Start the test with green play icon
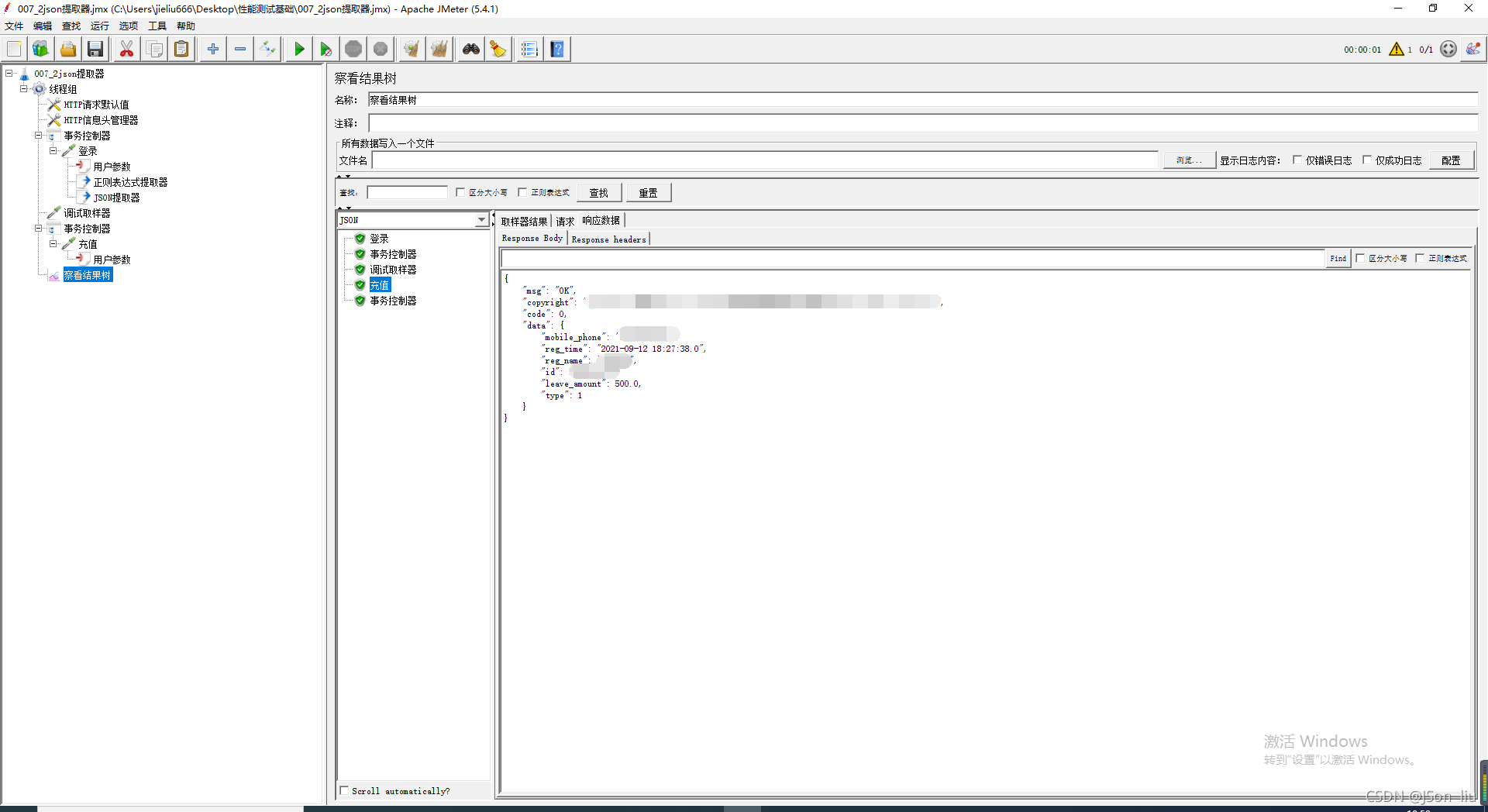This screenshot has width=1488, height=812. 299,49
